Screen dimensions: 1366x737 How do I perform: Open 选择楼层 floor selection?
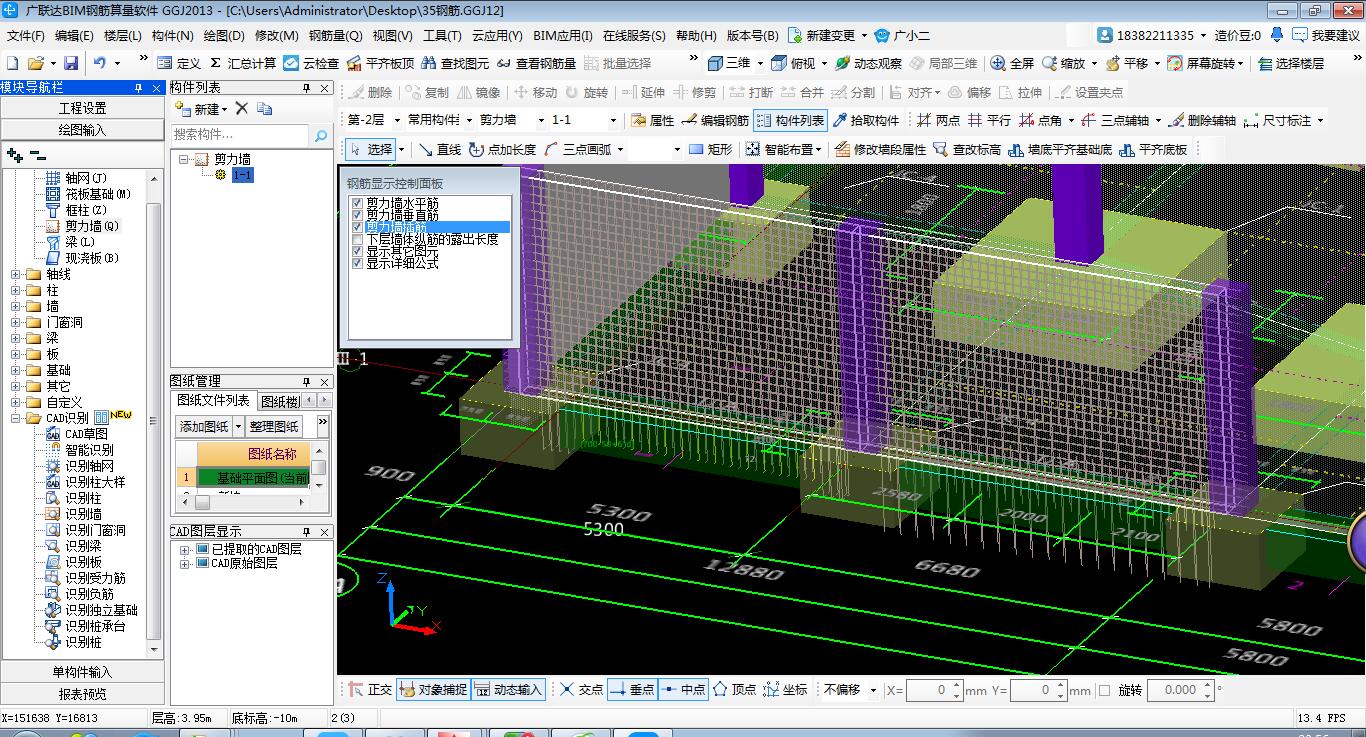pos(1290,63)
